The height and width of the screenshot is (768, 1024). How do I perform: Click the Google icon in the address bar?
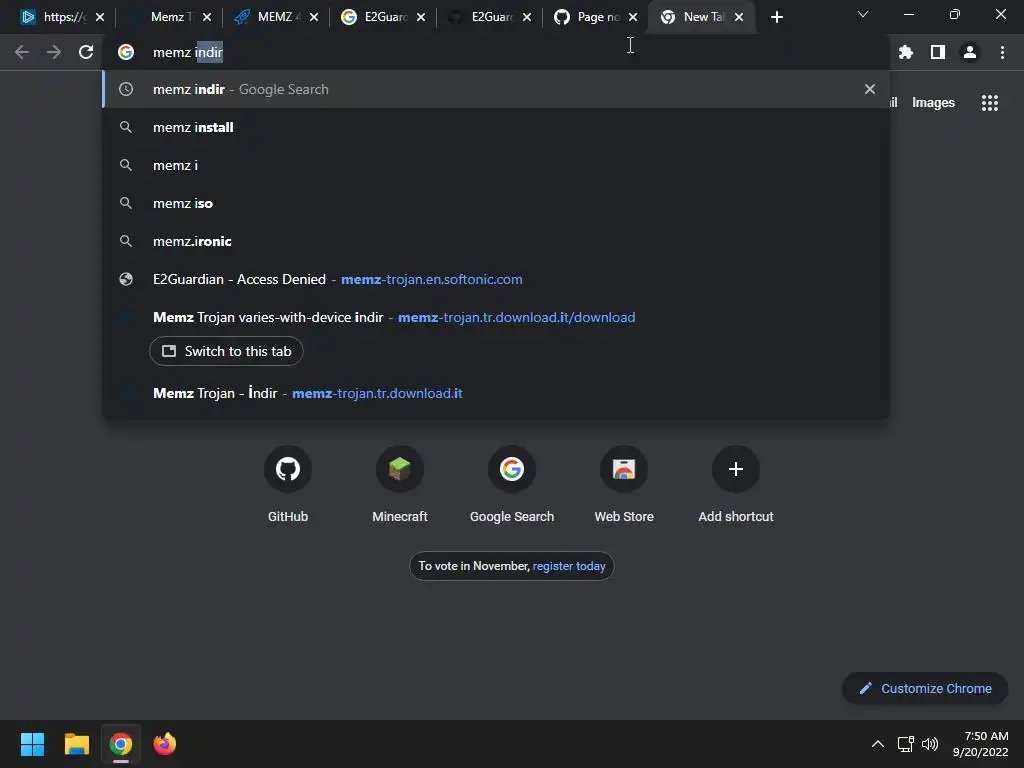126,52
